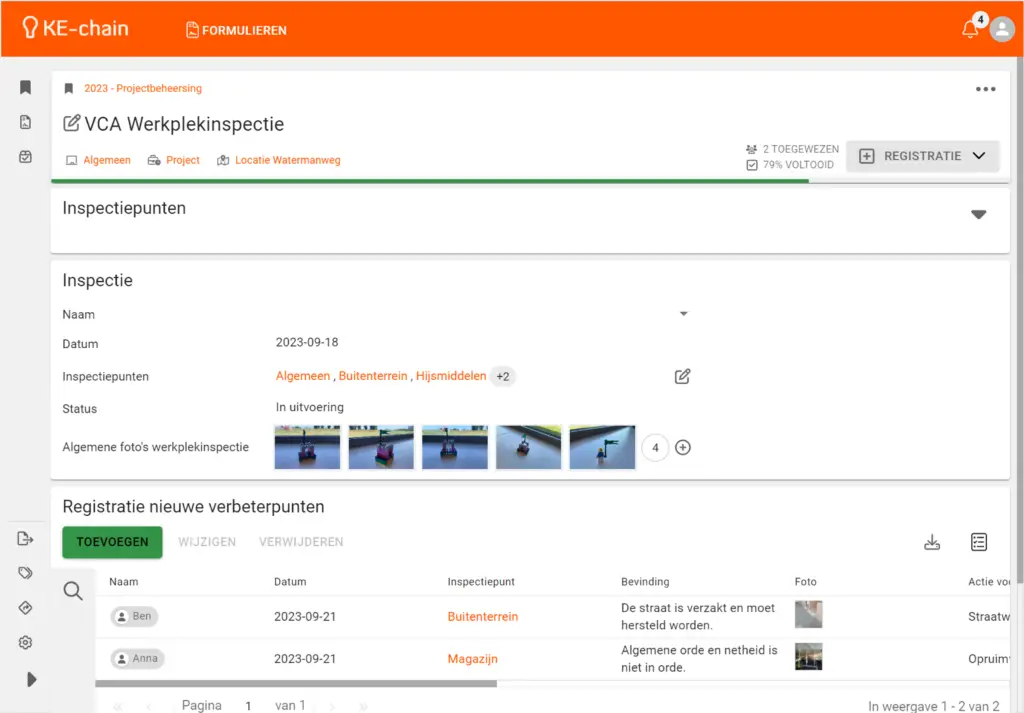This screenshot has height=713, width=1024.
Task: Click the tag icon in left sidebar
Action: coord(26,573)
